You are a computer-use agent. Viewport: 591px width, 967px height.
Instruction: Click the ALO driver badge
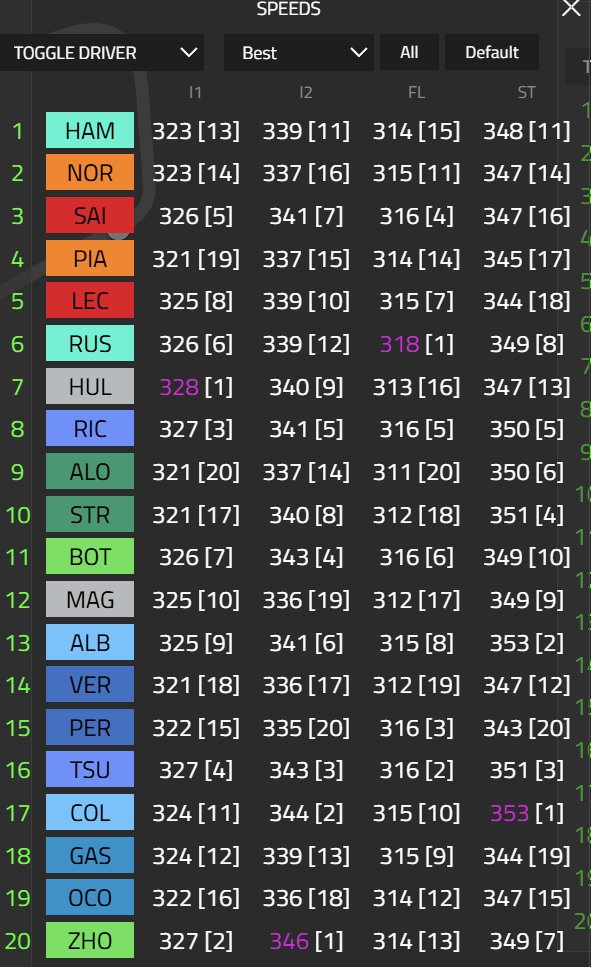click(x=90, y=471)
